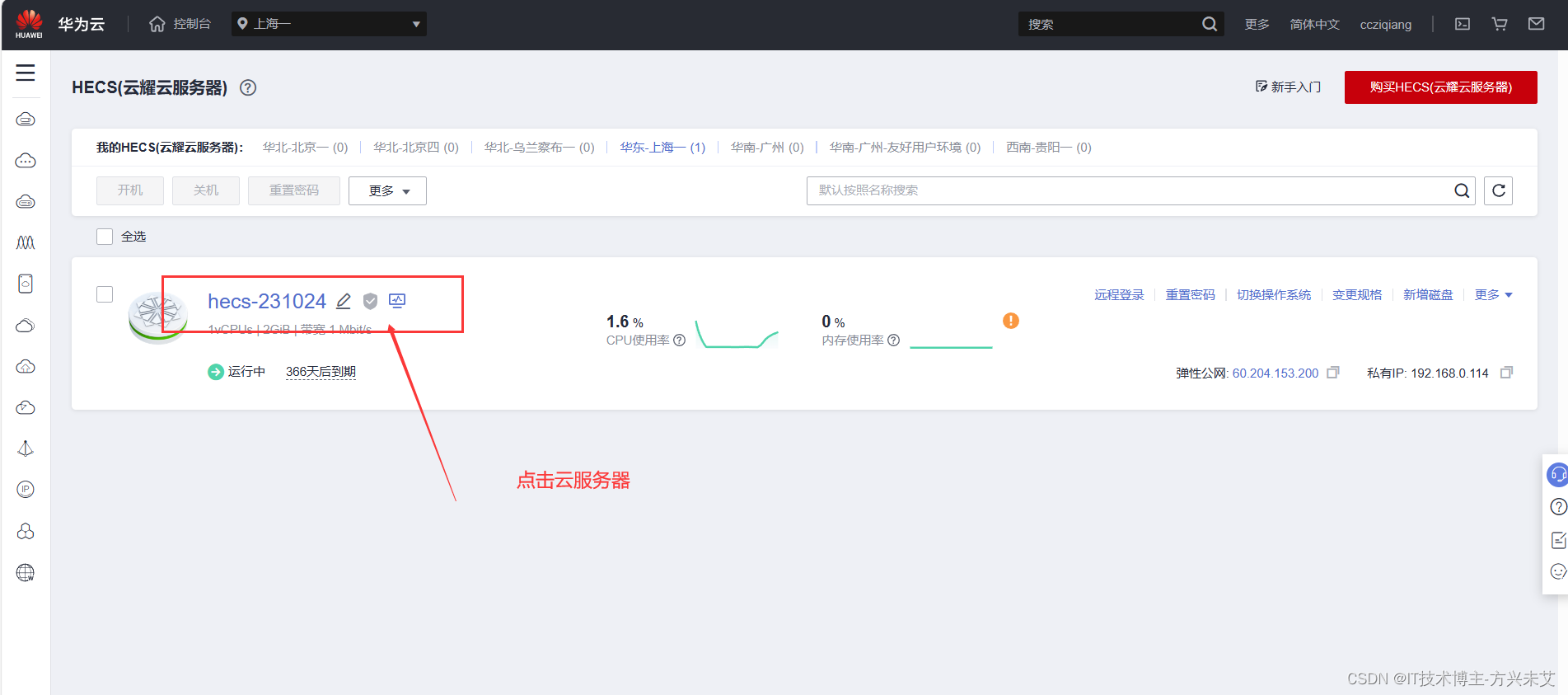Click the 366天后到期 expiry link
This screenshot has width=1568, height=695.
tap(321, 372)
